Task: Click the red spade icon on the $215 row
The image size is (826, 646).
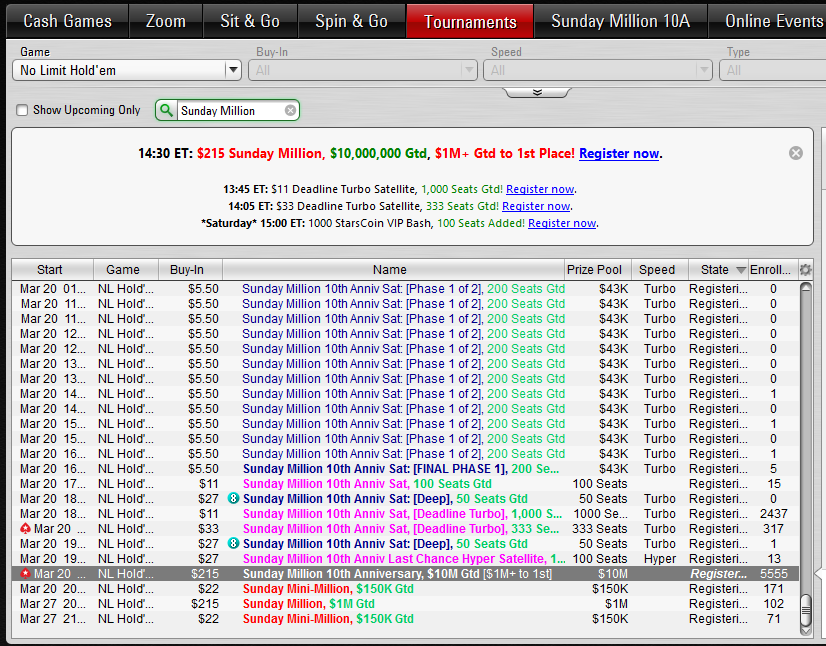Action: [x=25, y=574]
